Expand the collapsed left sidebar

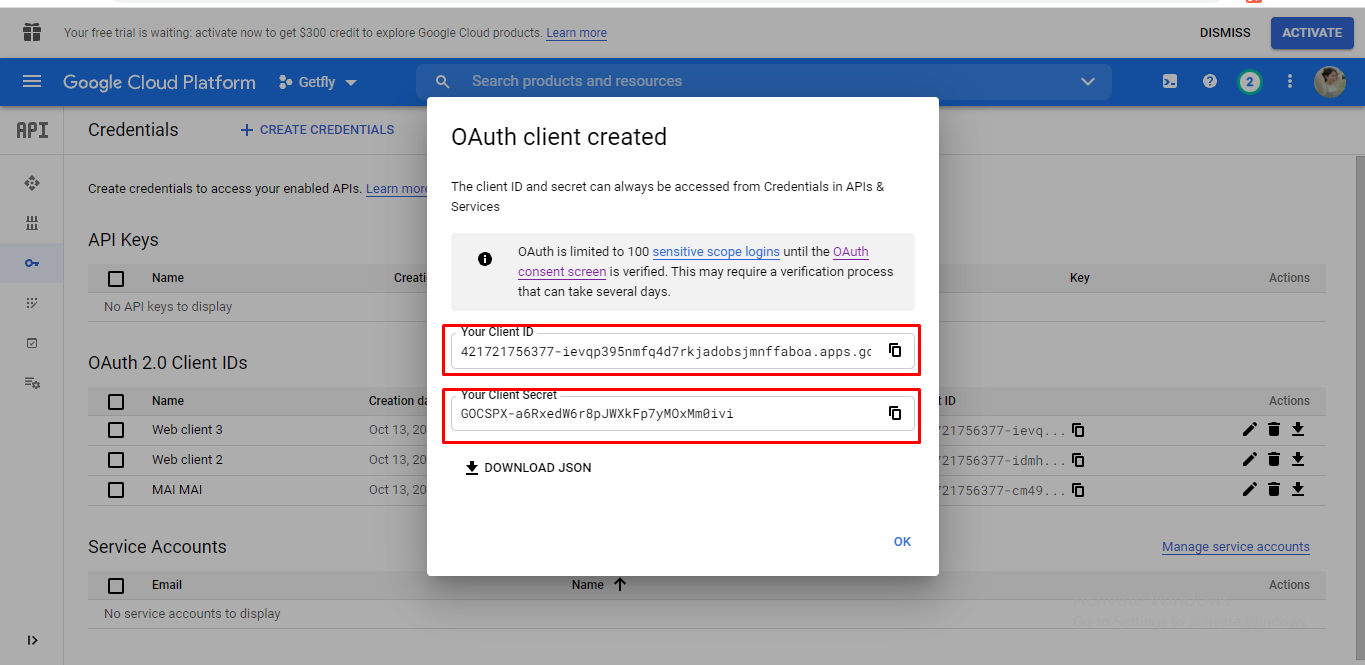point(32,640)
